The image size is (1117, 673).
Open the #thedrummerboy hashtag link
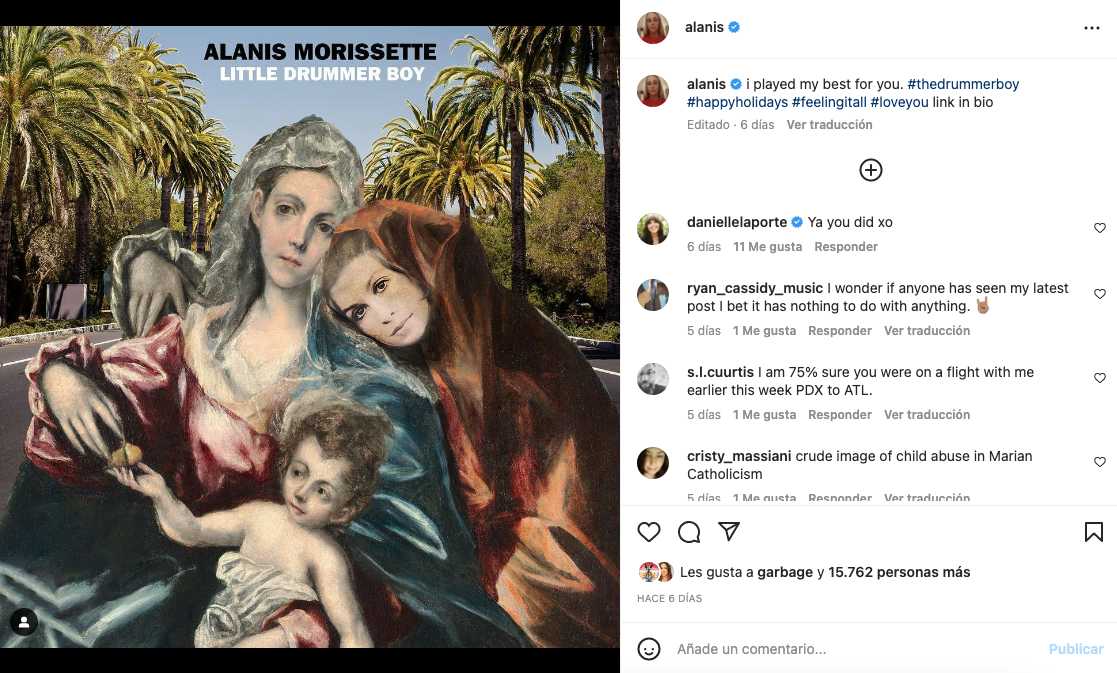tap(963, 84)
